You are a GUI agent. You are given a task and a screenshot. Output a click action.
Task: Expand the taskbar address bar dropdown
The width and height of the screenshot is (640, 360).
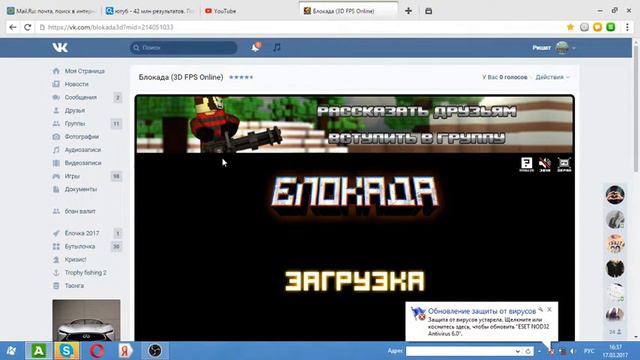[518, 351]
